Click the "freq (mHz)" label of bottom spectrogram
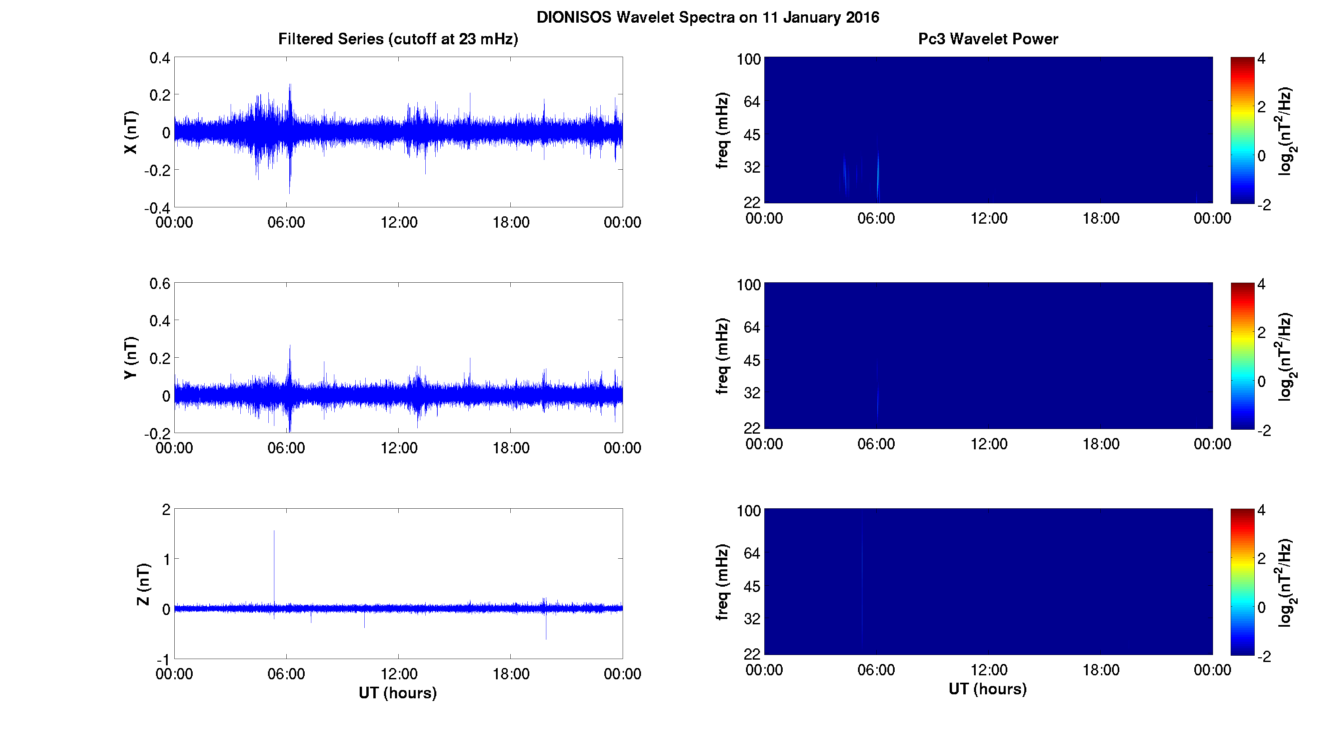1339x754 pixels. tap(723, 582)
